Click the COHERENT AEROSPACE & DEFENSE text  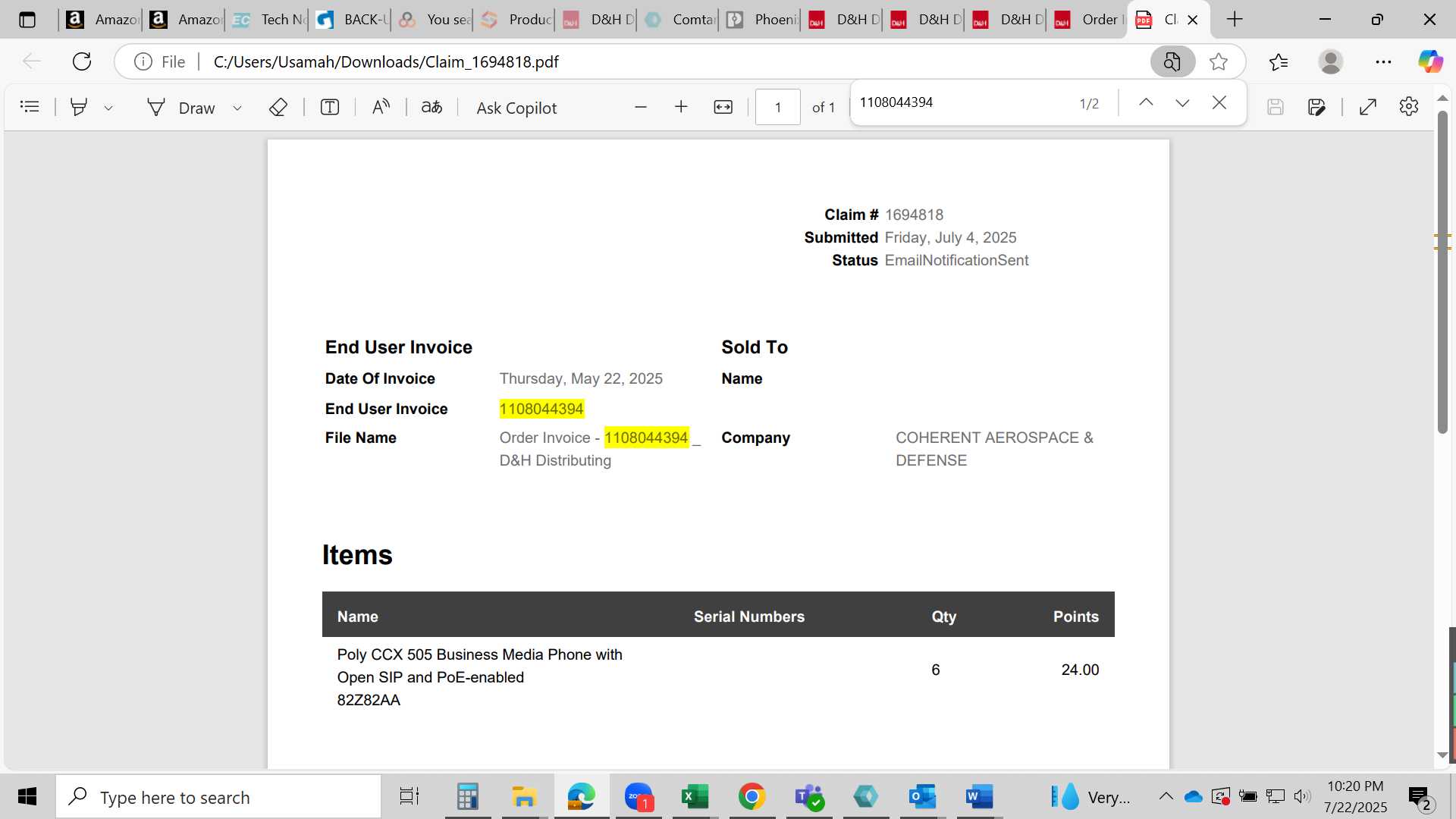coord(994,449)
